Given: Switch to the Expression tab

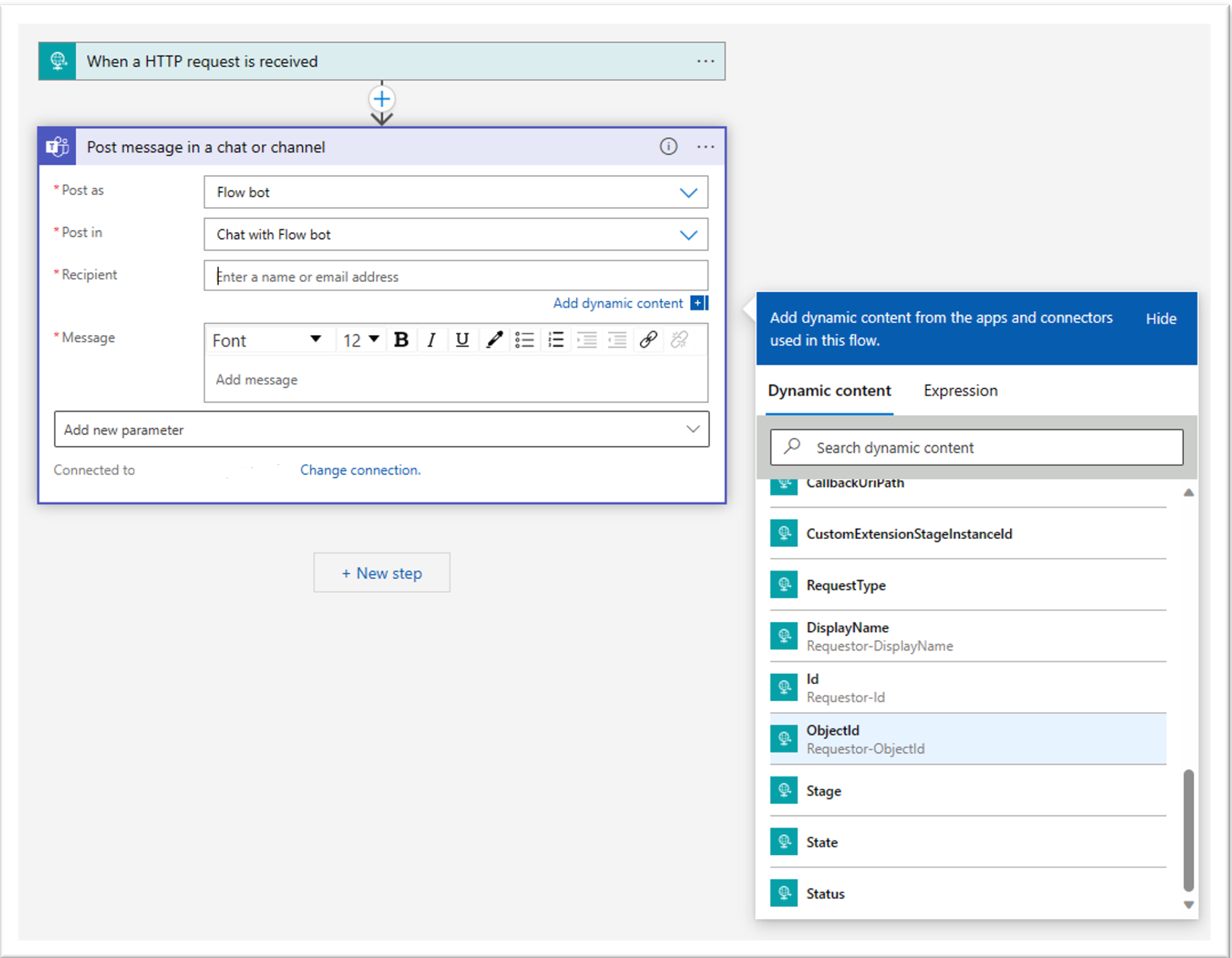Looking at the screenshot, I should tap(960, 391).
